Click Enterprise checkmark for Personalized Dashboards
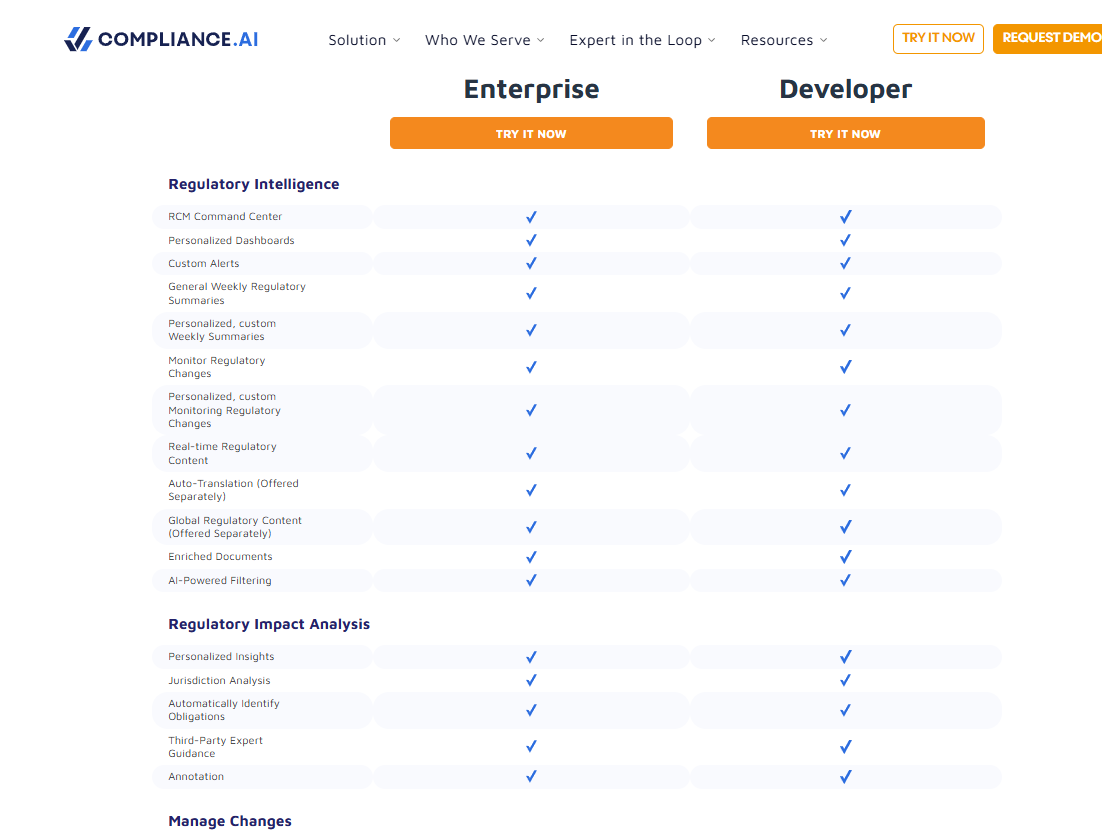 point(531,240)
